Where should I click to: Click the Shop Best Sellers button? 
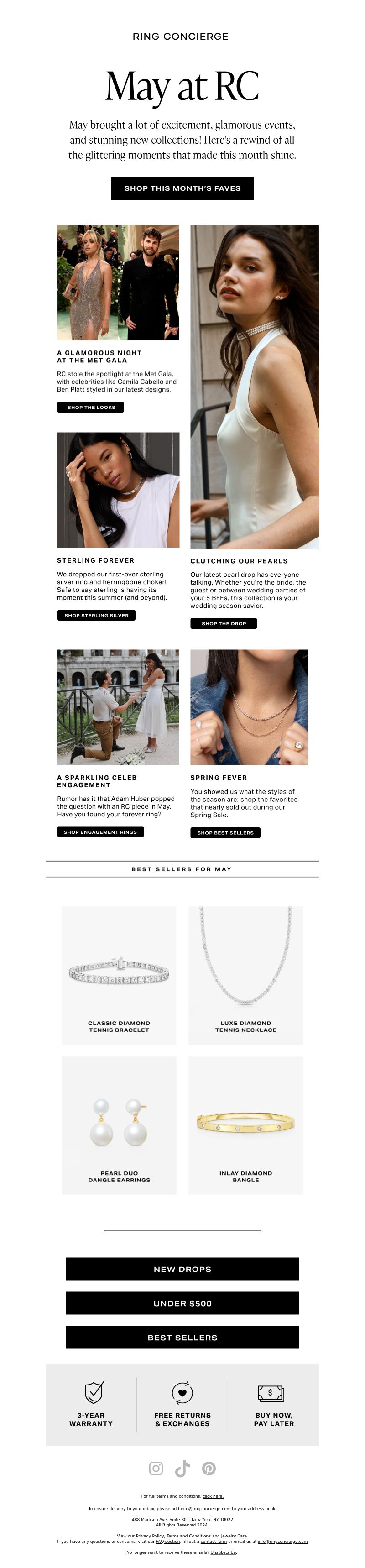(225, 833)
